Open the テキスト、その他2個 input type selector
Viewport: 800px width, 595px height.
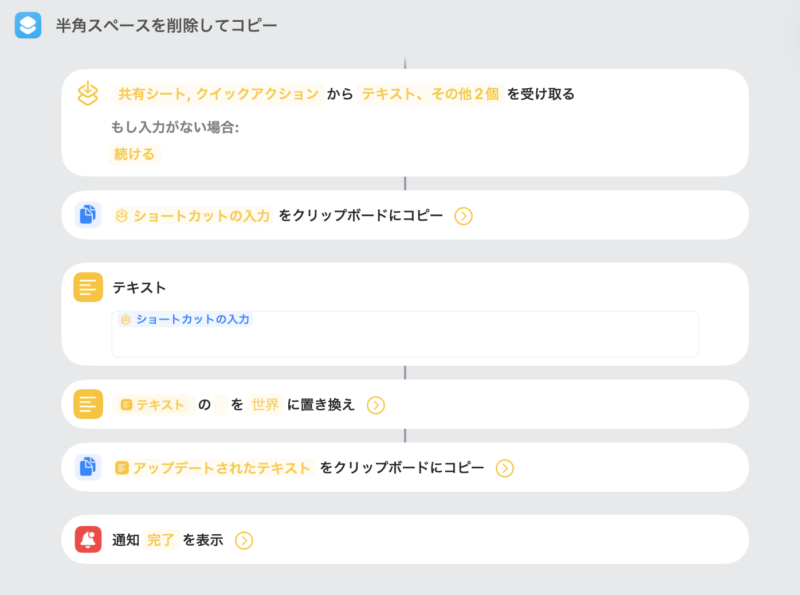(x=430, y=94)
